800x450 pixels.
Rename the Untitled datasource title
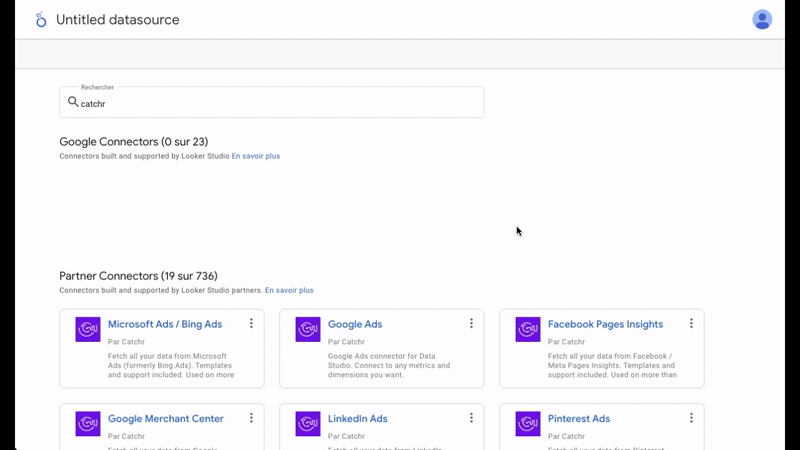[x=117, y=20]
